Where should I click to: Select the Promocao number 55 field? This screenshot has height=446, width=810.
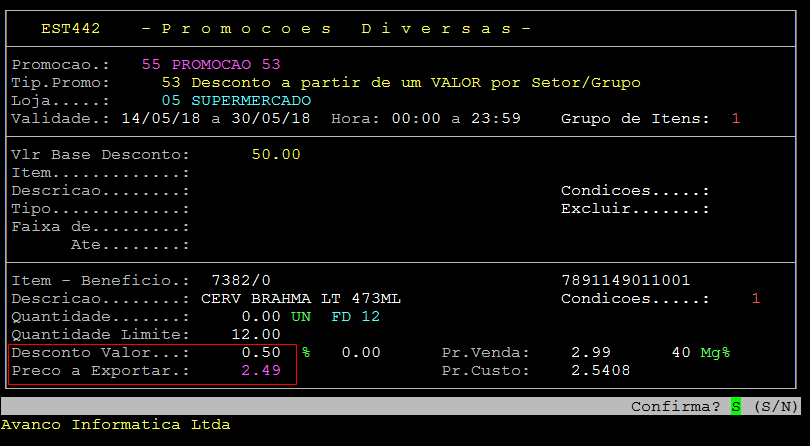point(151,64)
